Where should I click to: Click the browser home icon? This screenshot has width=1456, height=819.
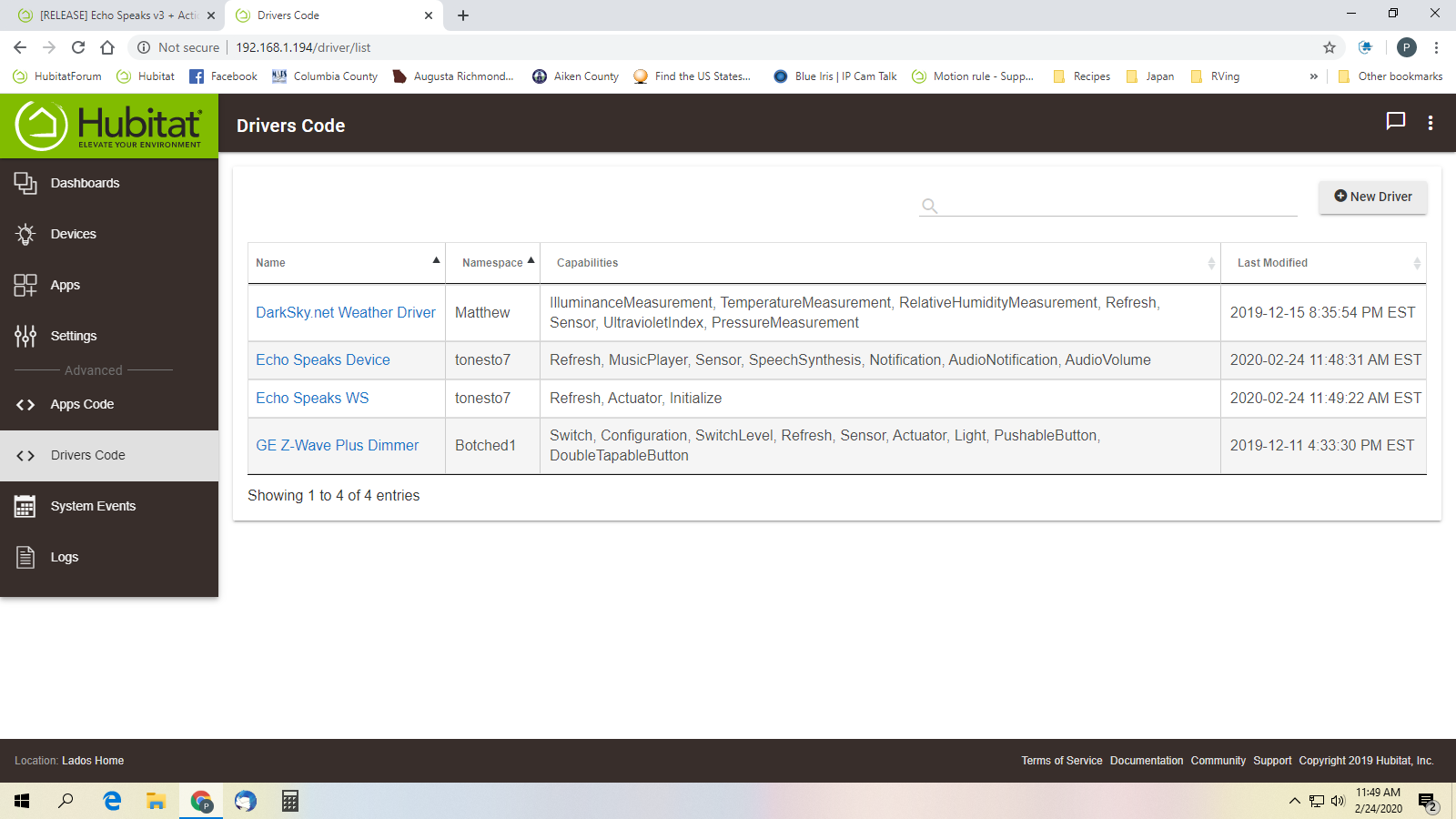coord(107,47)
